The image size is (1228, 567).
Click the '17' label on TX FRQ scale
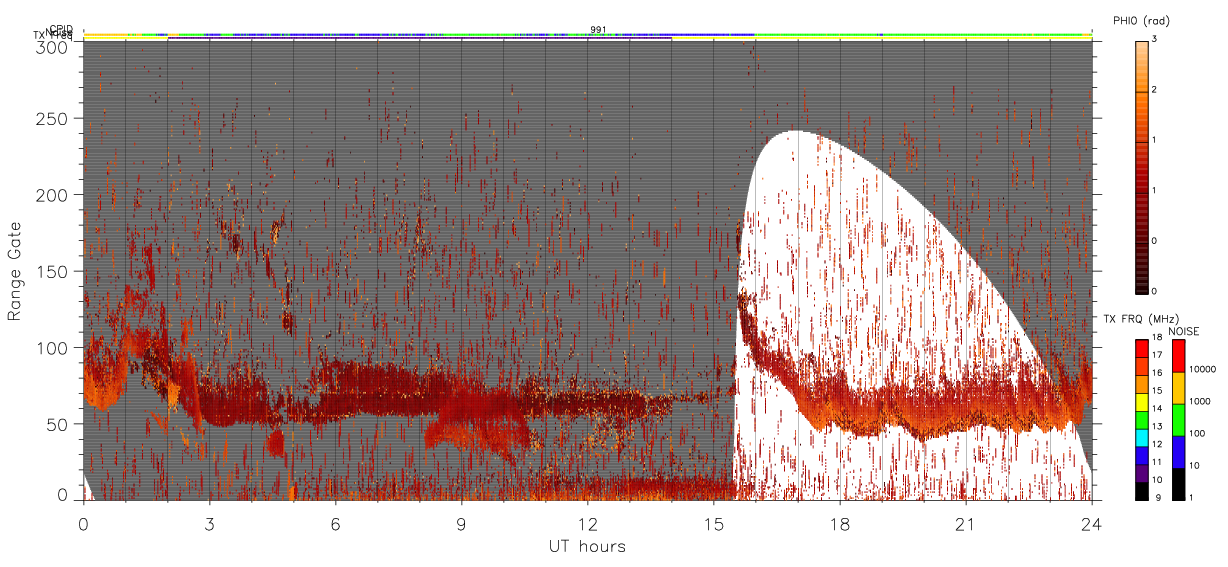coord(1157,355)
